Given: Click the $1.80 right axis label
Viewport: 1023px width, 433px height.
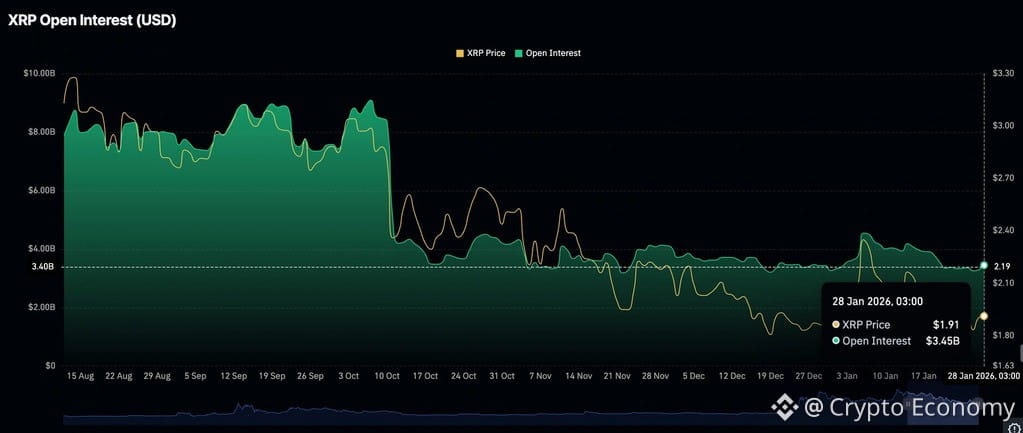Looking at the screenshot, I should coord(1002,335).
